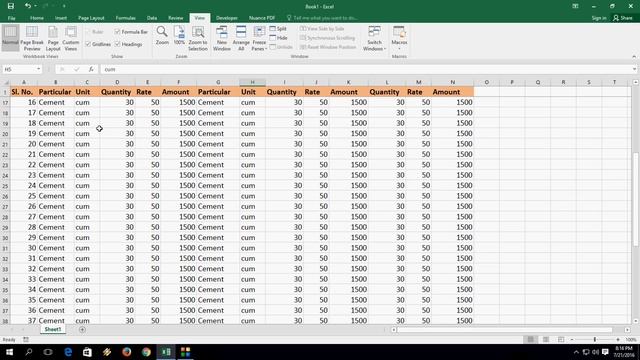Switch to the Insert tab
This screenshot has height=360, width=640.
61,18
